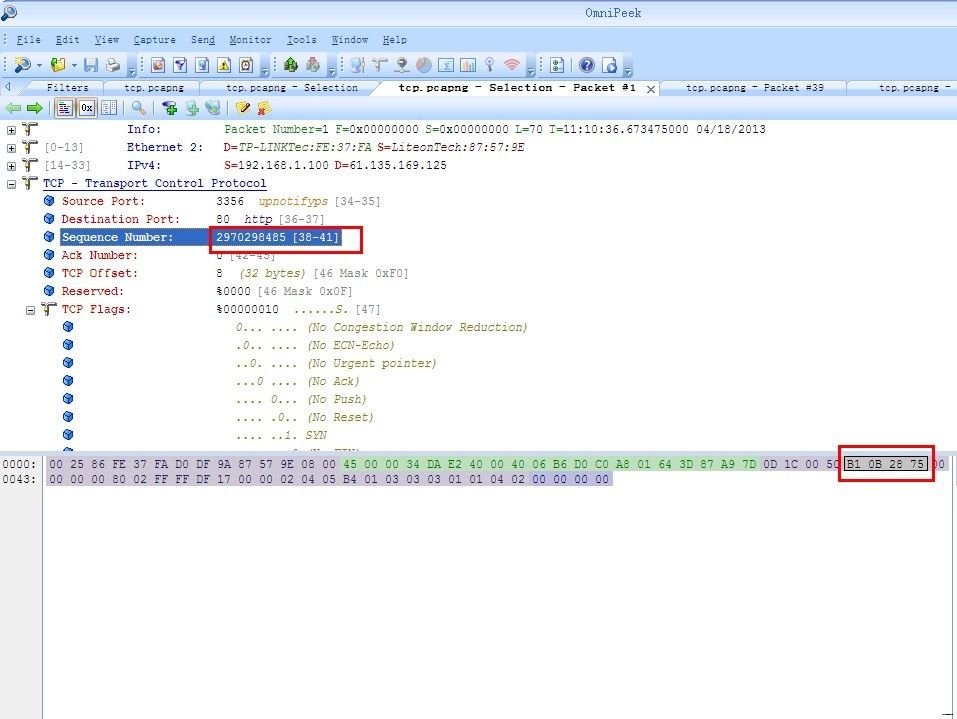Toggle the decode view button beside 0x

point(65,108)
